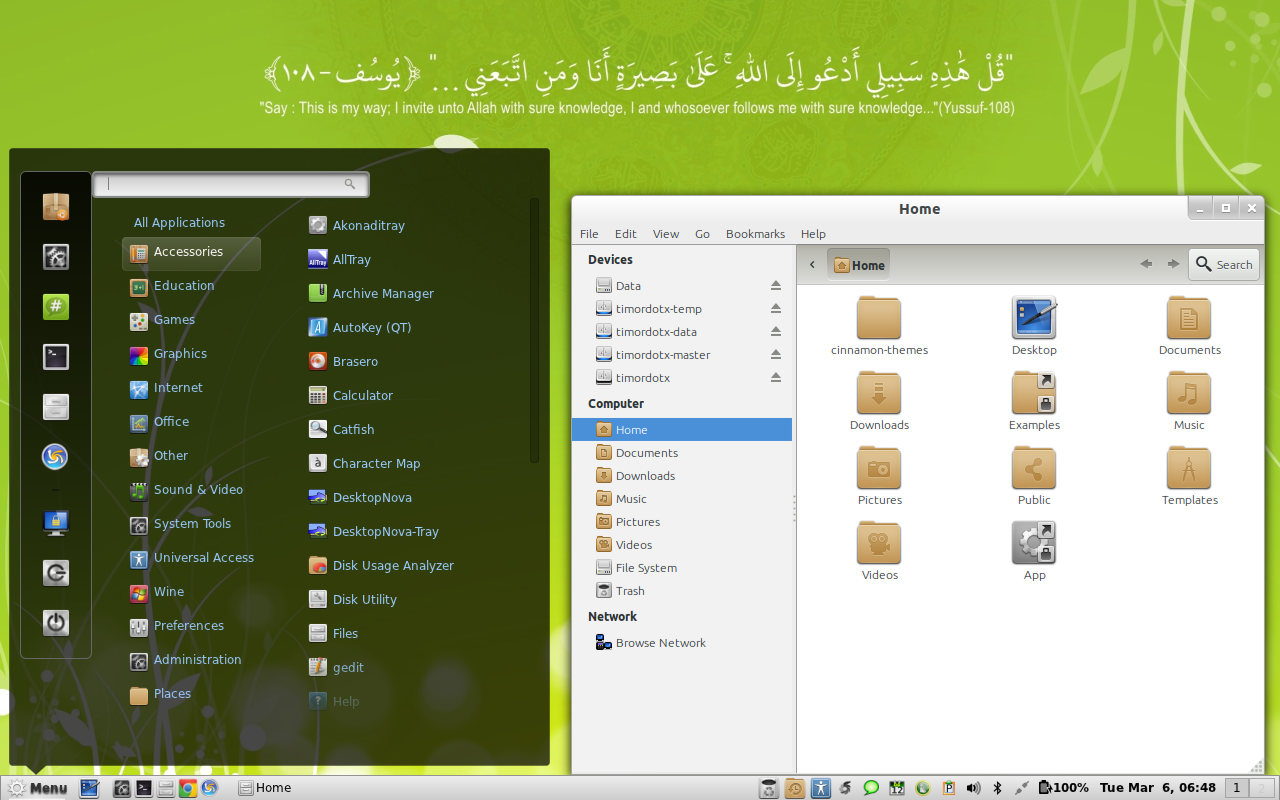Select the Examples link folder icon
Image resolution: width=1280 pixels, height=800 pixels.
[1034, 393]
